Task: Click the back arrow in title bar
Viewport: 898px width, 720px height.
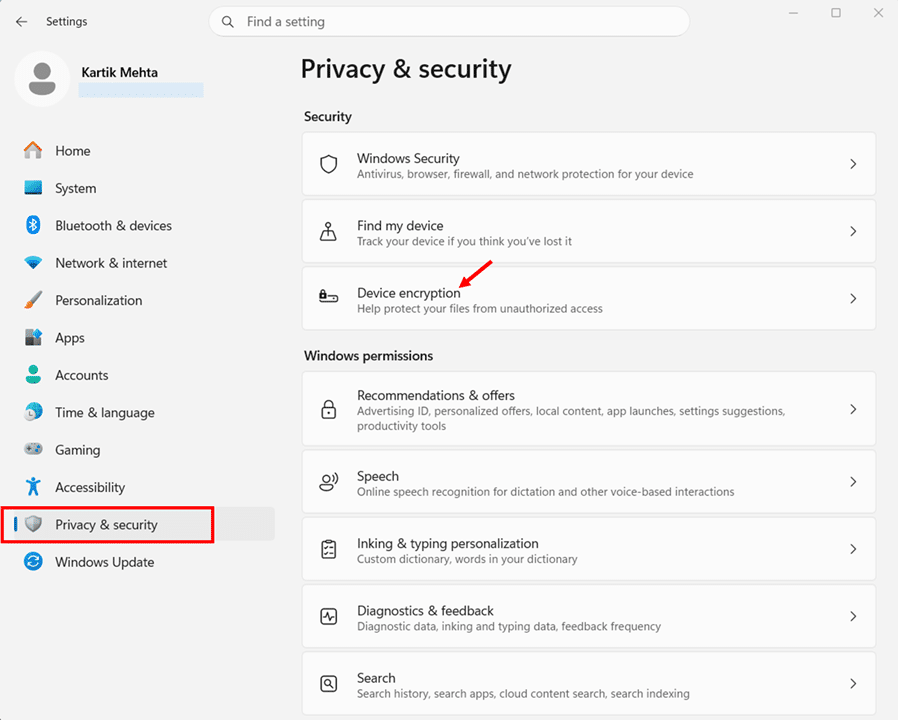Action: (x=21, y=21)
